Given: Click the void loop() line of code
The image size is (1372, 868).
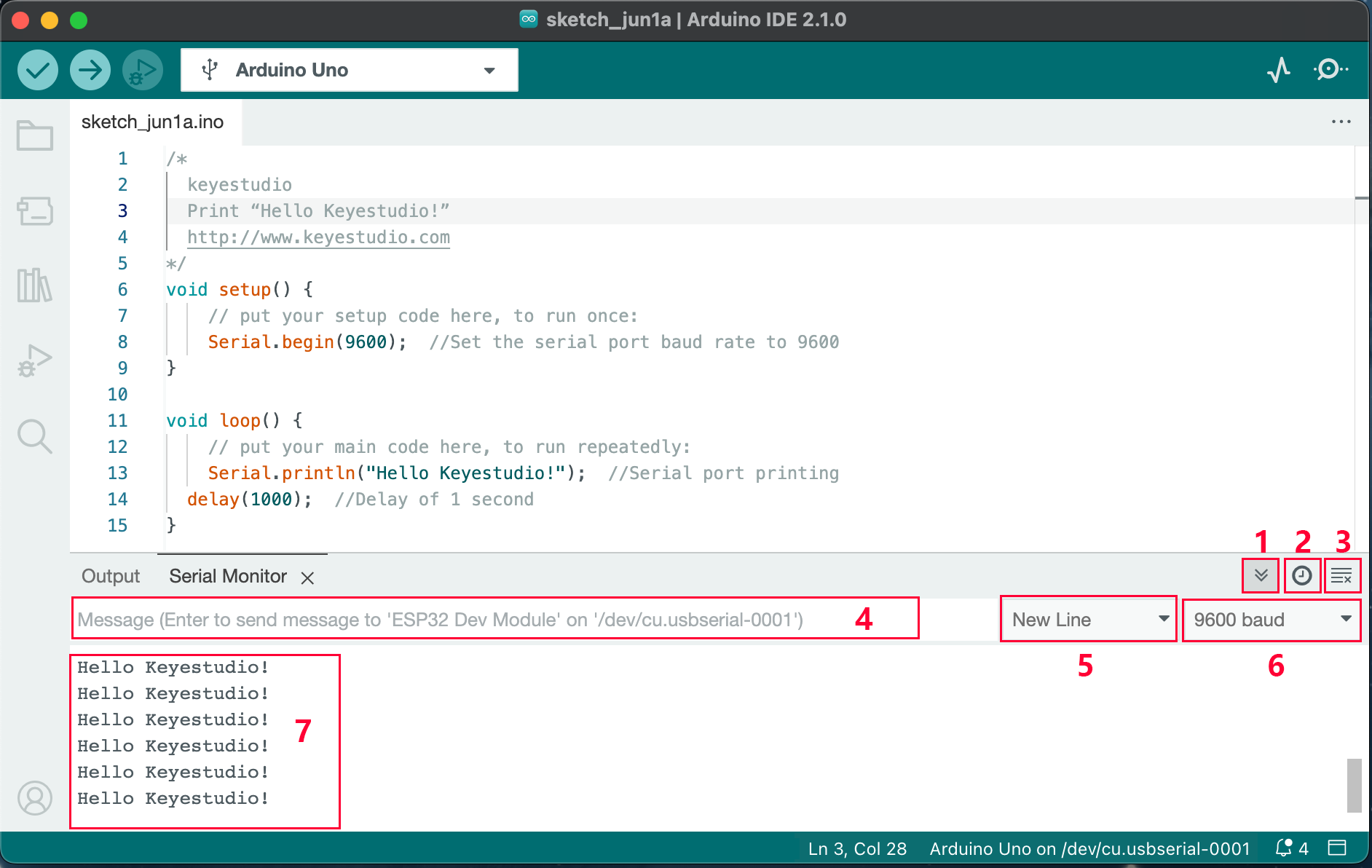Looking at the screenshot, I should [234, 421].
